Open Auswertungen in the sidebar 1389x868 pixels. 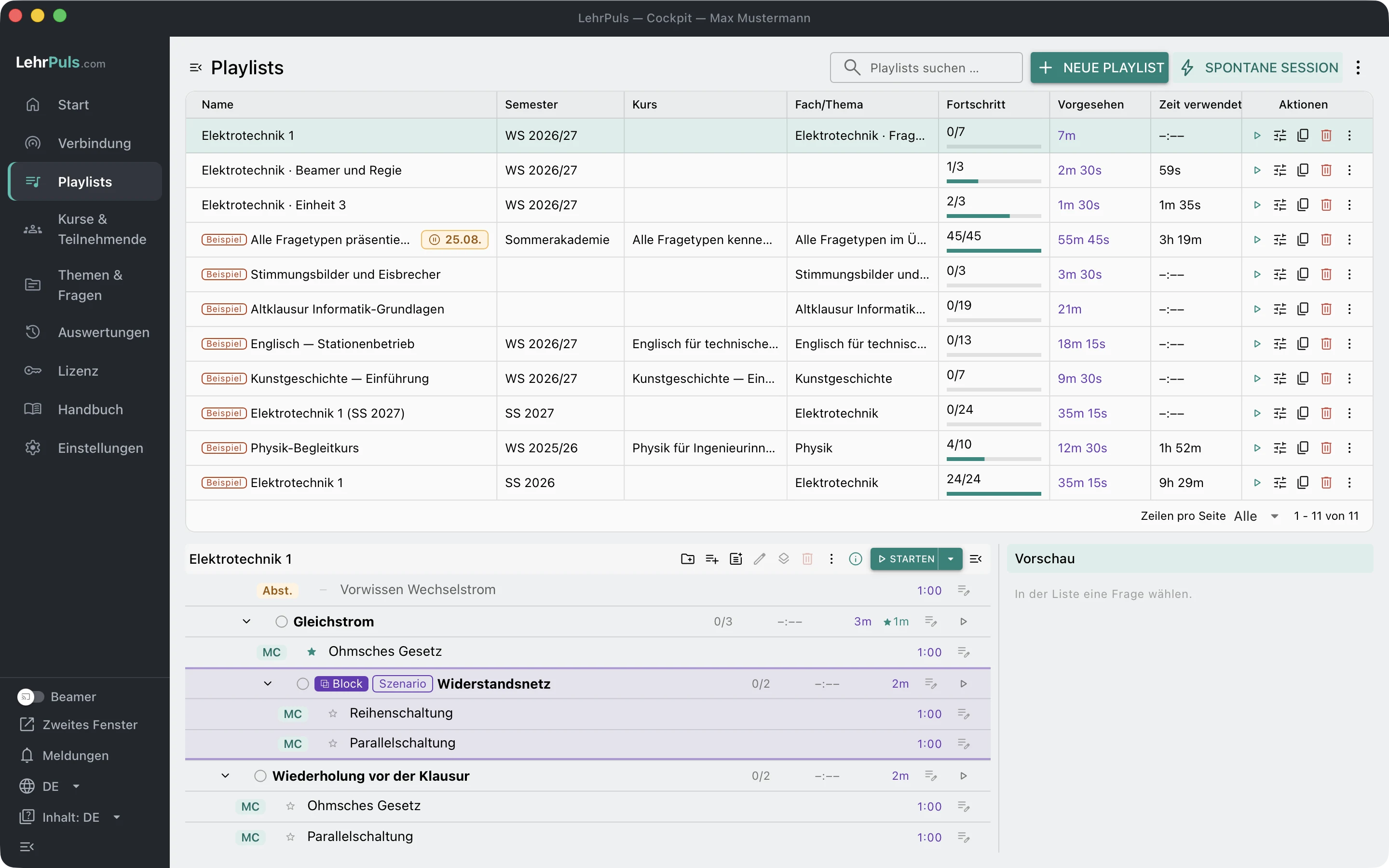[85, 332]
